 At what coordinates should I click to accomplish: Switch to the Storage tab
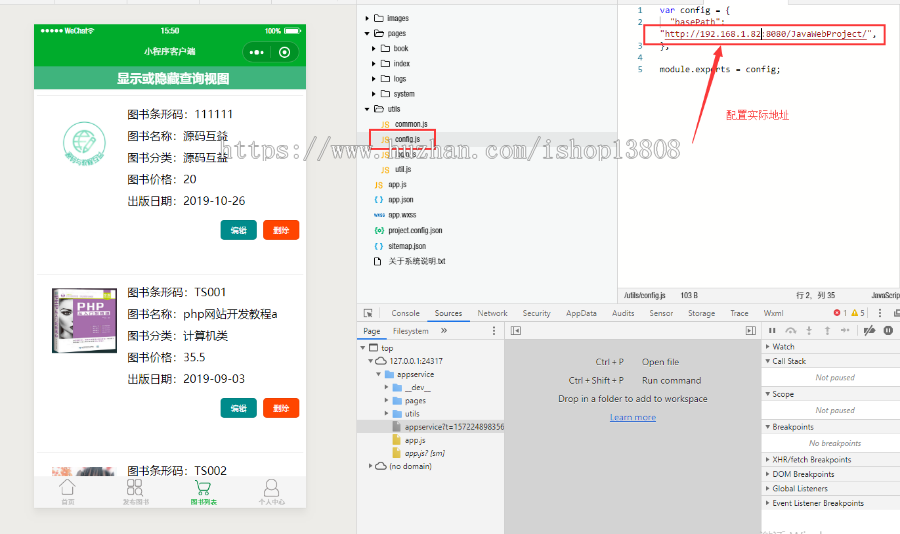(701, 313)
